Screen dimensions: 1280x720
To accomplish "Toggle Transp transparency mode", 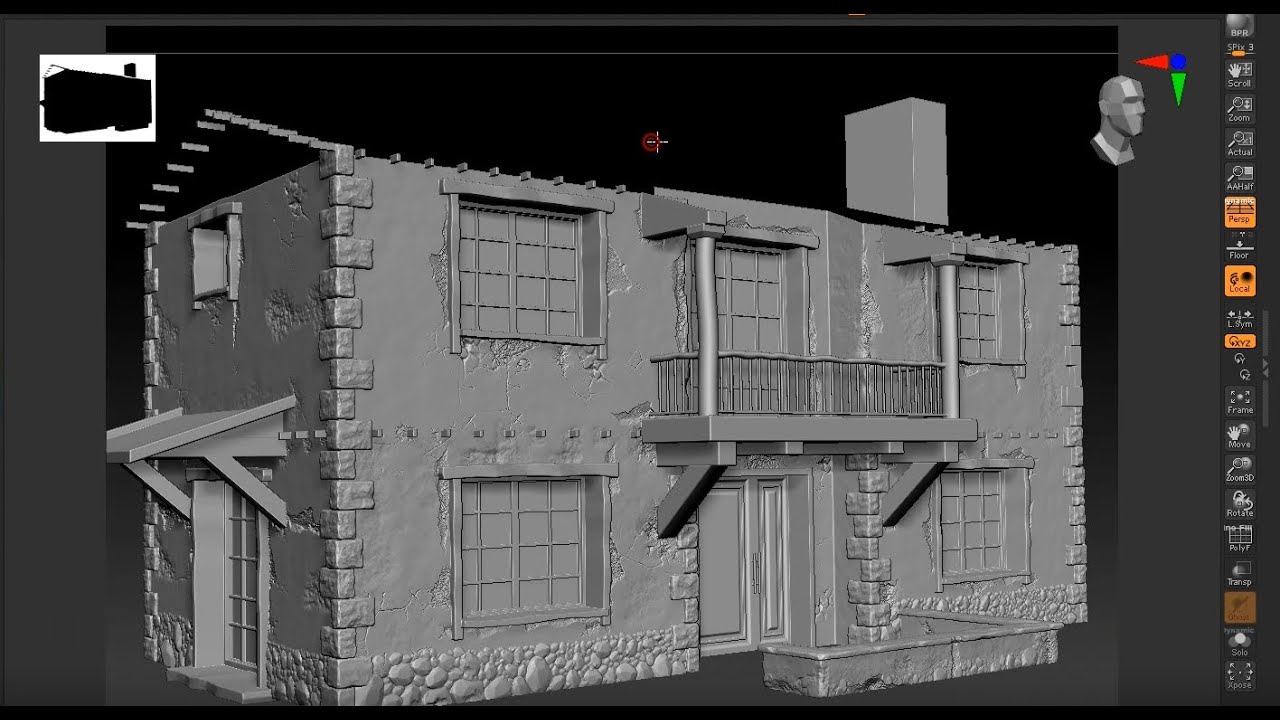I will (1240, 573).
